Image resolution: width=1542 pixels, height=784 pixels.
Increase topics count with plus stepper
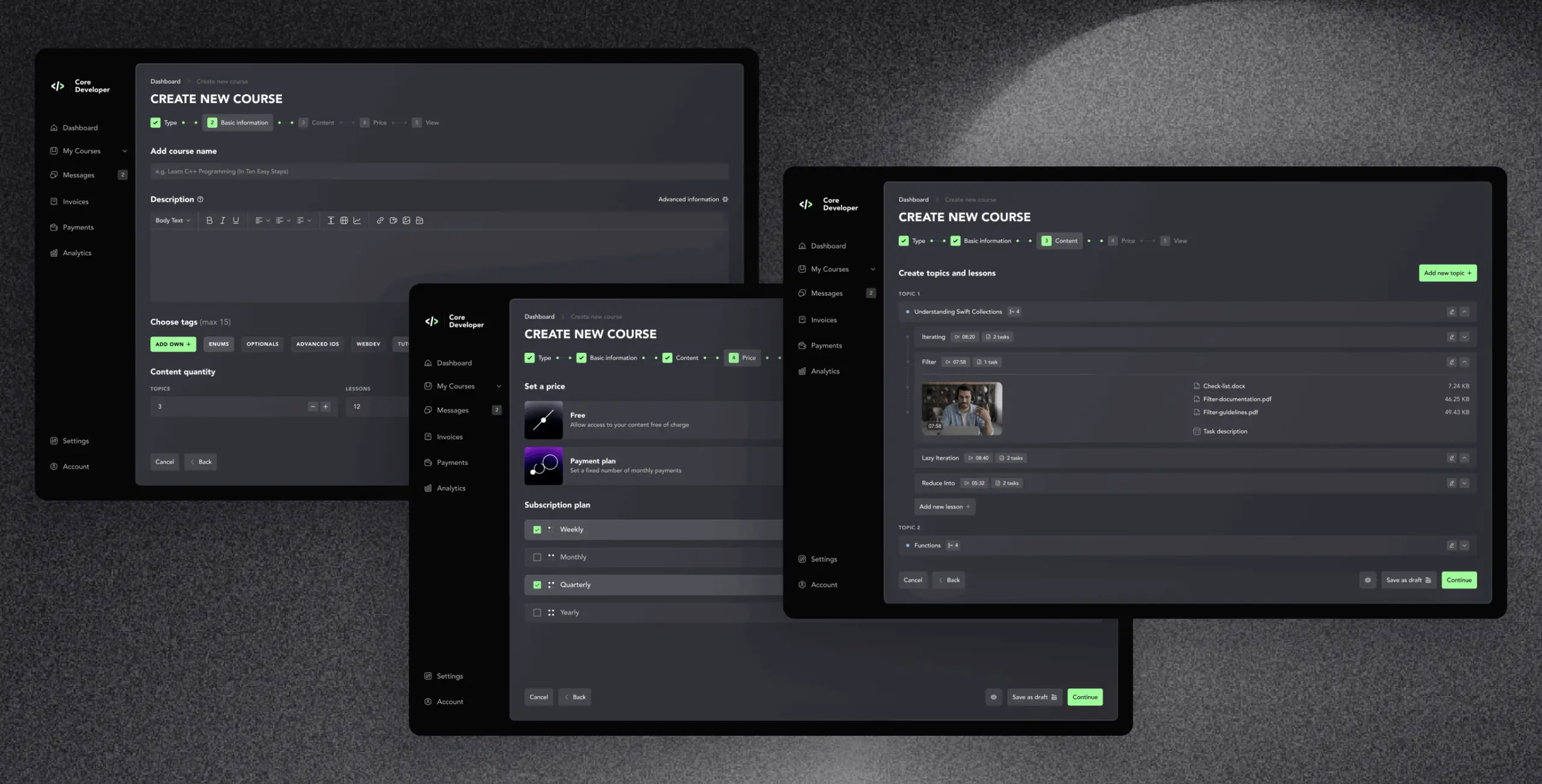(x=325, y=407)
